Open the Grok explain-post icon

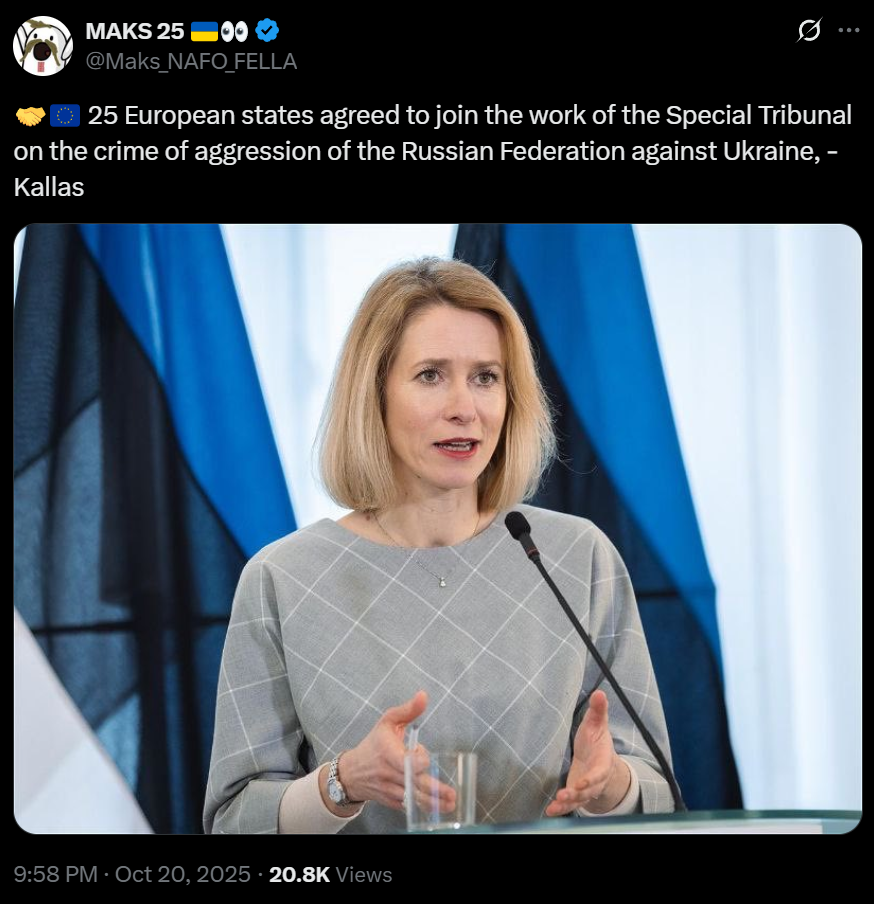click(x=809, y=30)
